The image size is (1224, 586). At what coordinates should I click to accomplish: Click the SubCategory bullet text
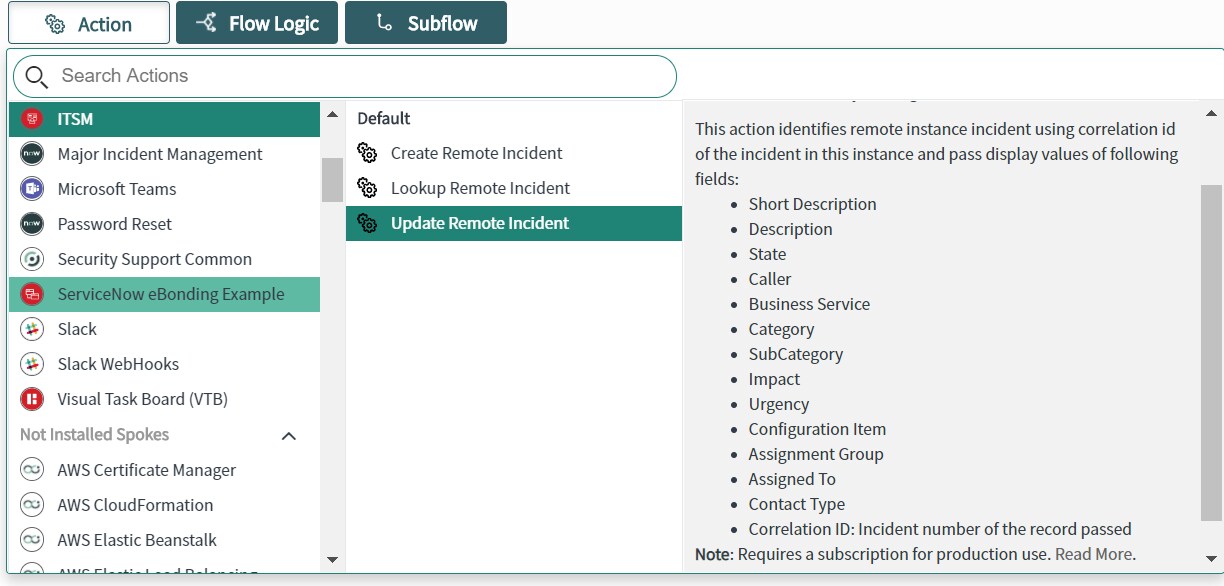(x=796, y=354)
